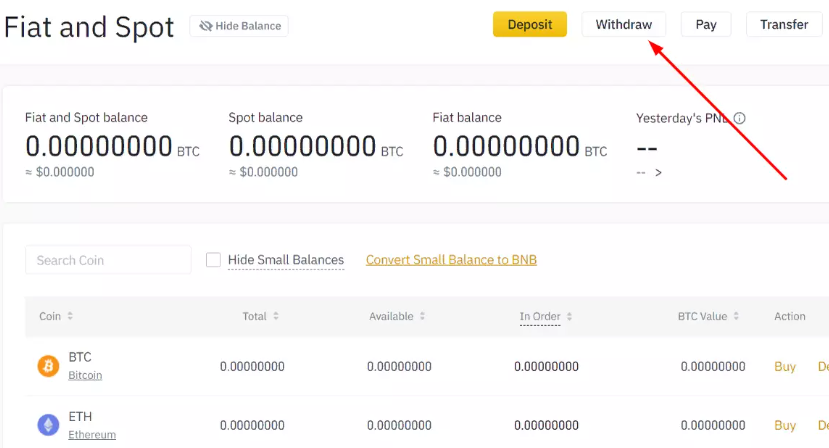829x448 pixels.
Task: Open the Ethereum coin link
Action: [x=92, y=434]
